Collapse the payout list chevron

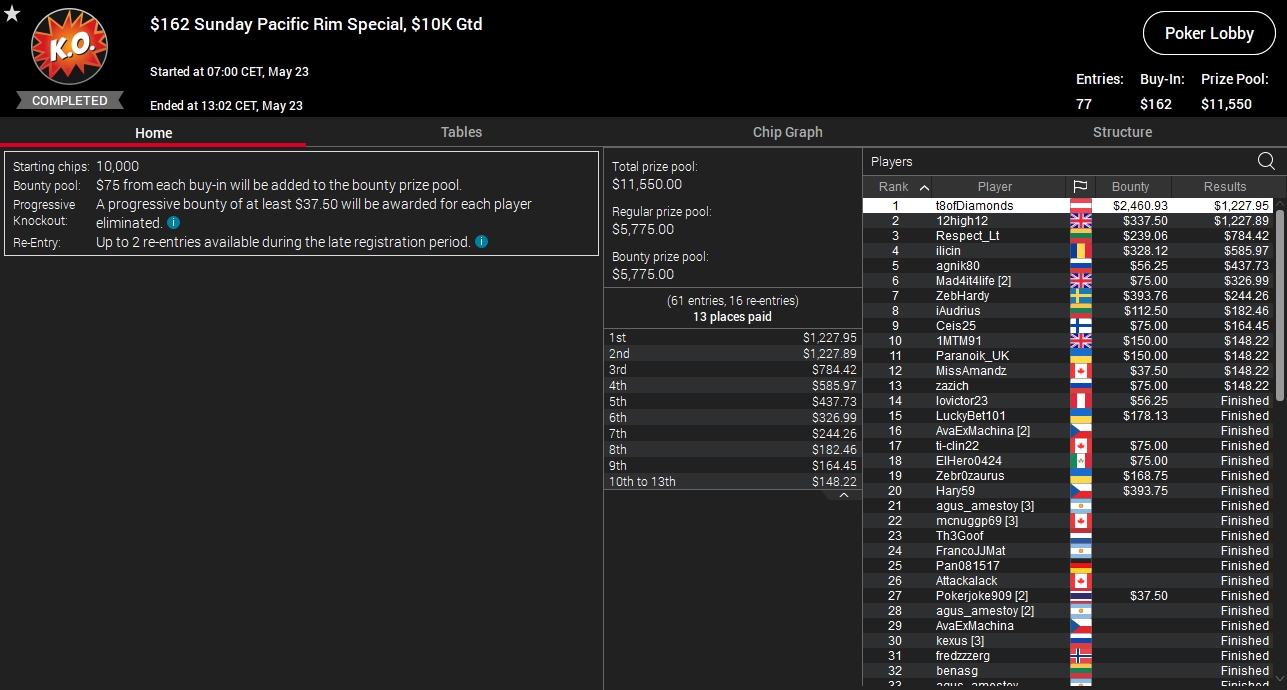pos(843,495)
